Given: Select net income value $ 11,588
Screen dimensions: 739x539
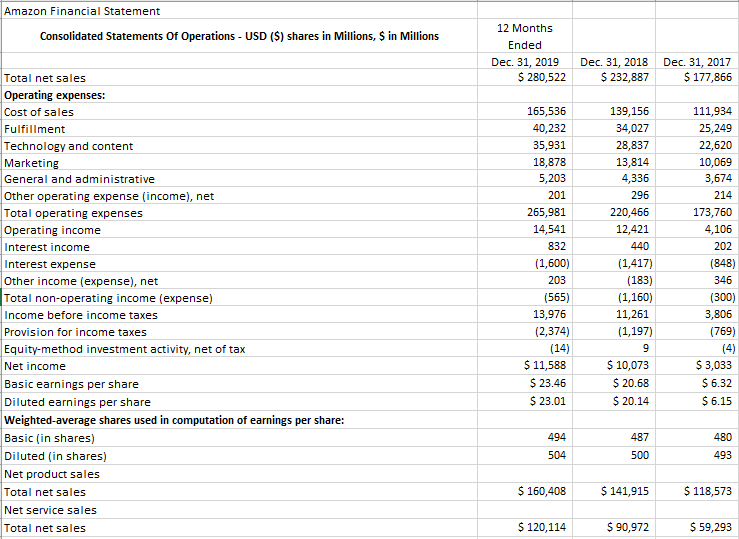Looking at the screenshot, I should (x=545, y=365).
